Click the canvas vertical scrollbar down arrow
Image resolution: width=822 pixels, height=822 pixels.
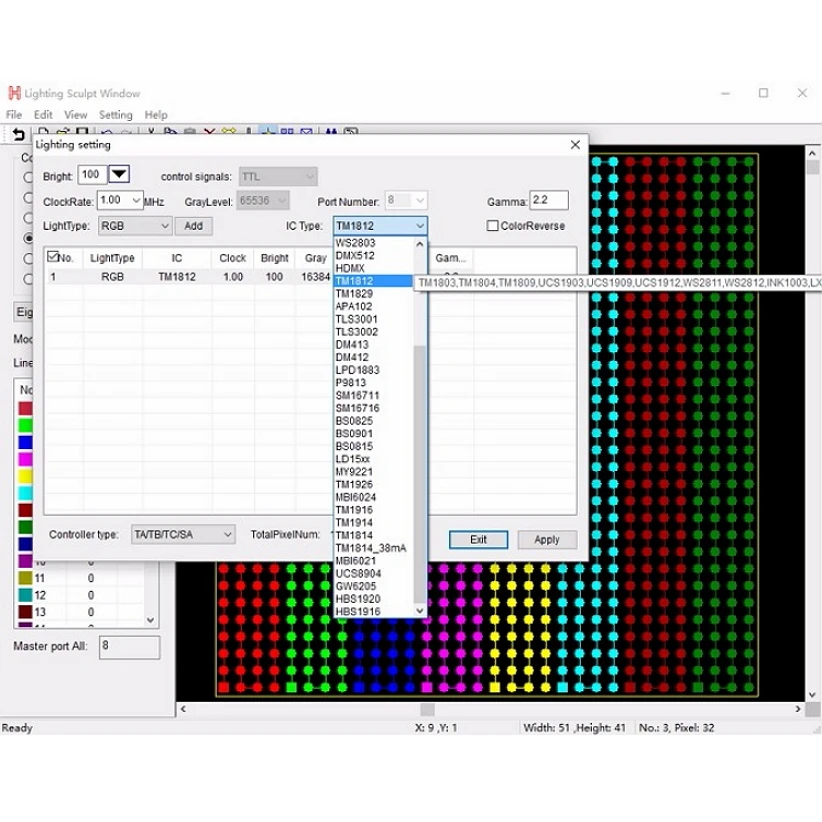[x=812, y=695]
